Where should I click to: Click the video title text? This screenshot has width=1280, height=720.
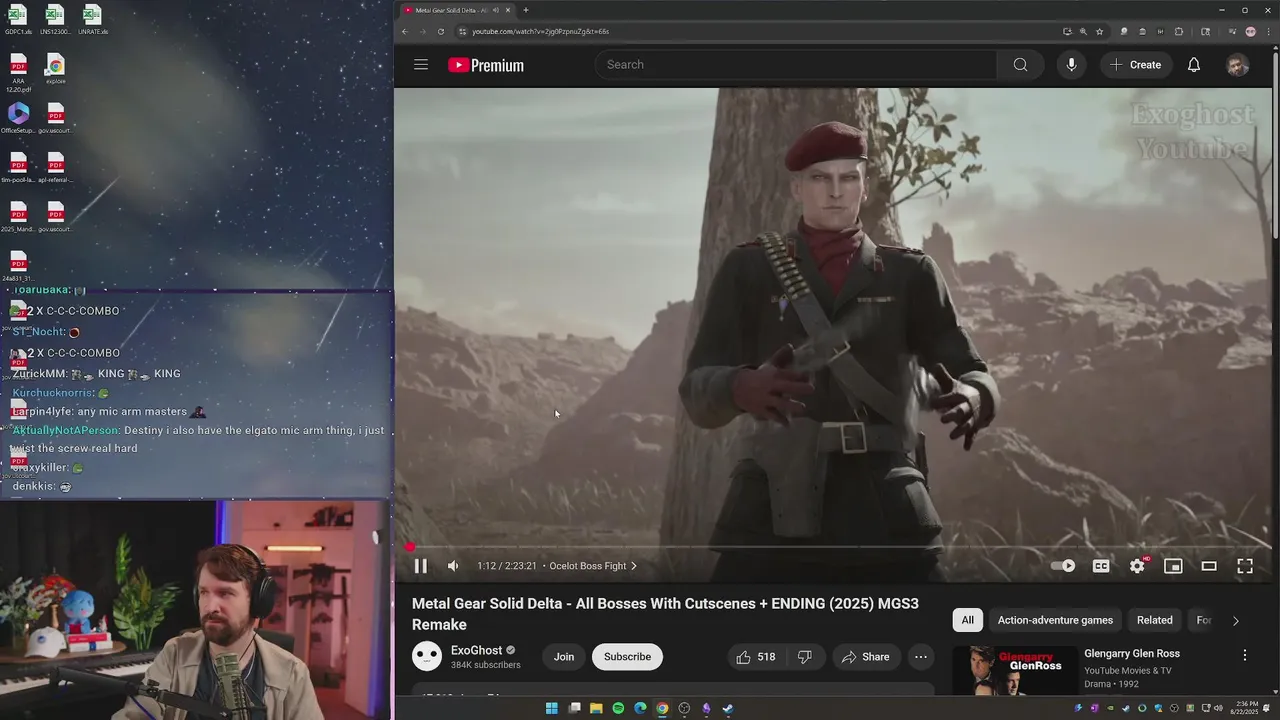click(665, 614)
